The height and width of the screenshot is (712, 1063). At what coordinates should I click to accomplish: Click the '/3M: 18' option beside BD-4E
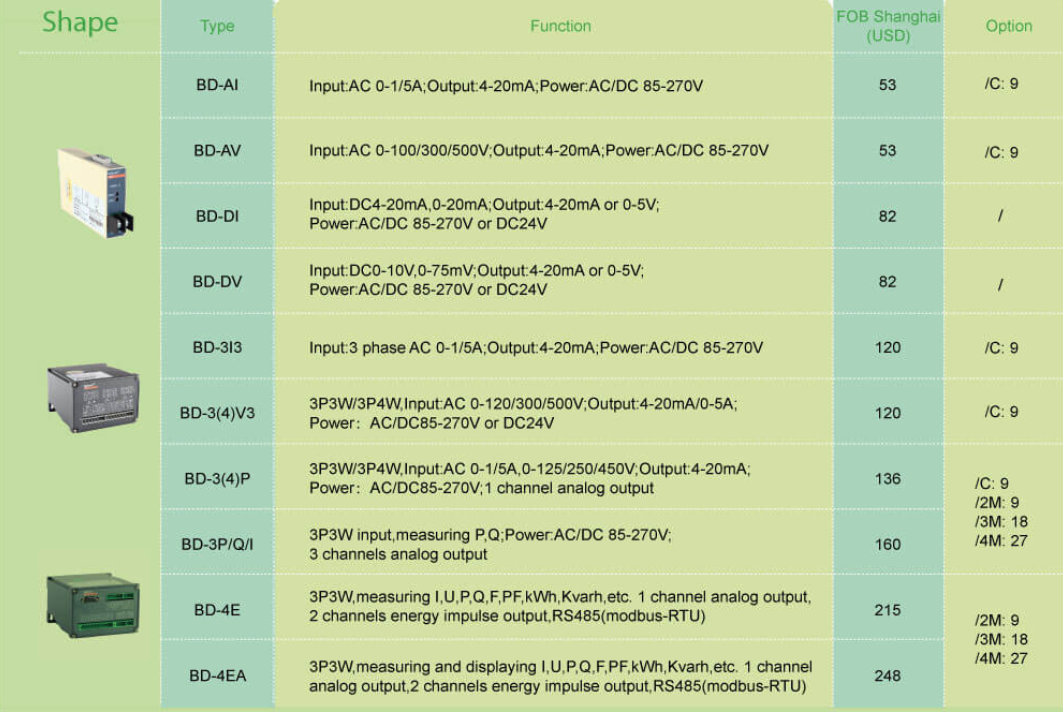1001,639
